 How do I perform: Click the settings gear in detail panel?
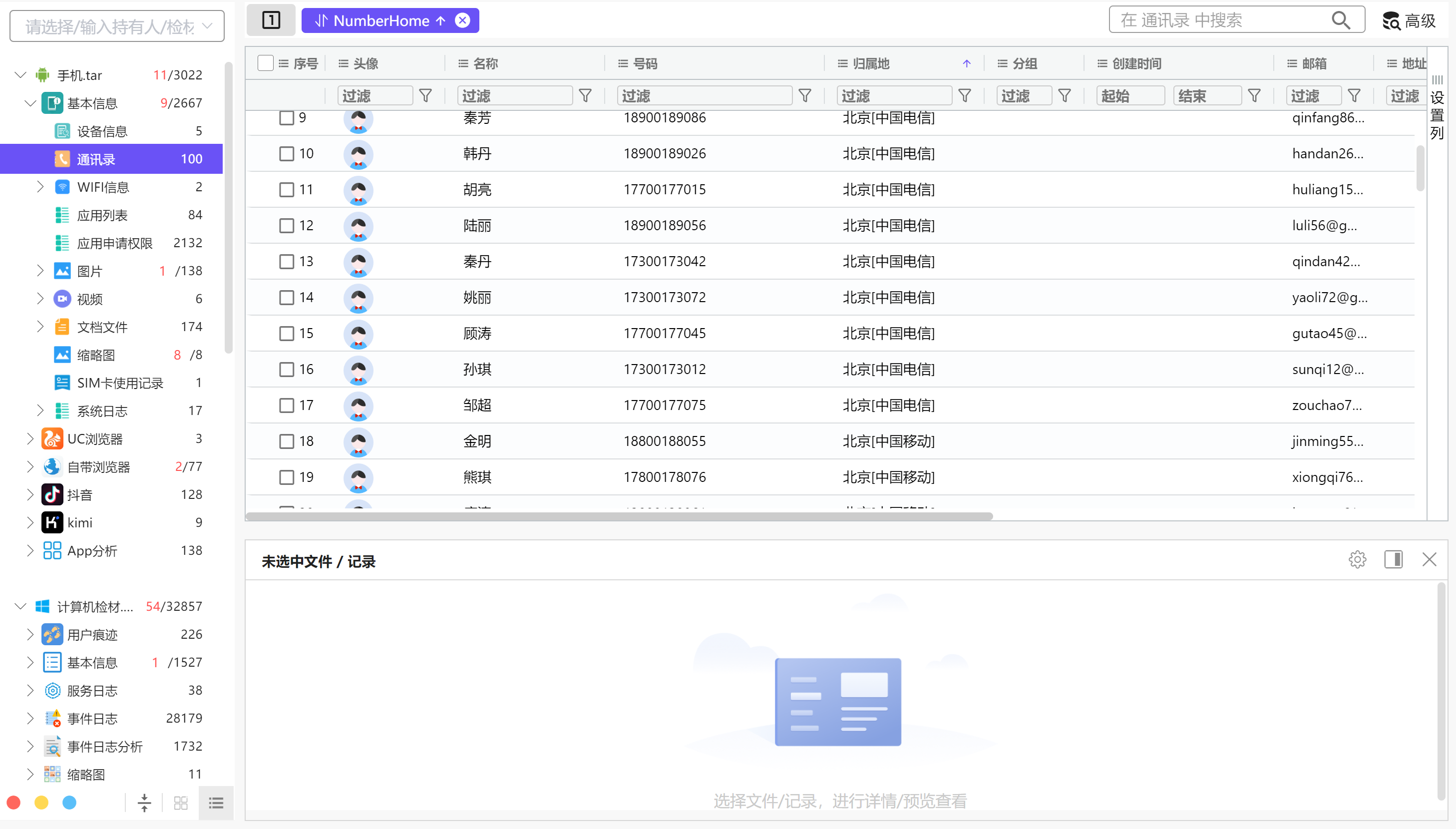[1357, 560]
